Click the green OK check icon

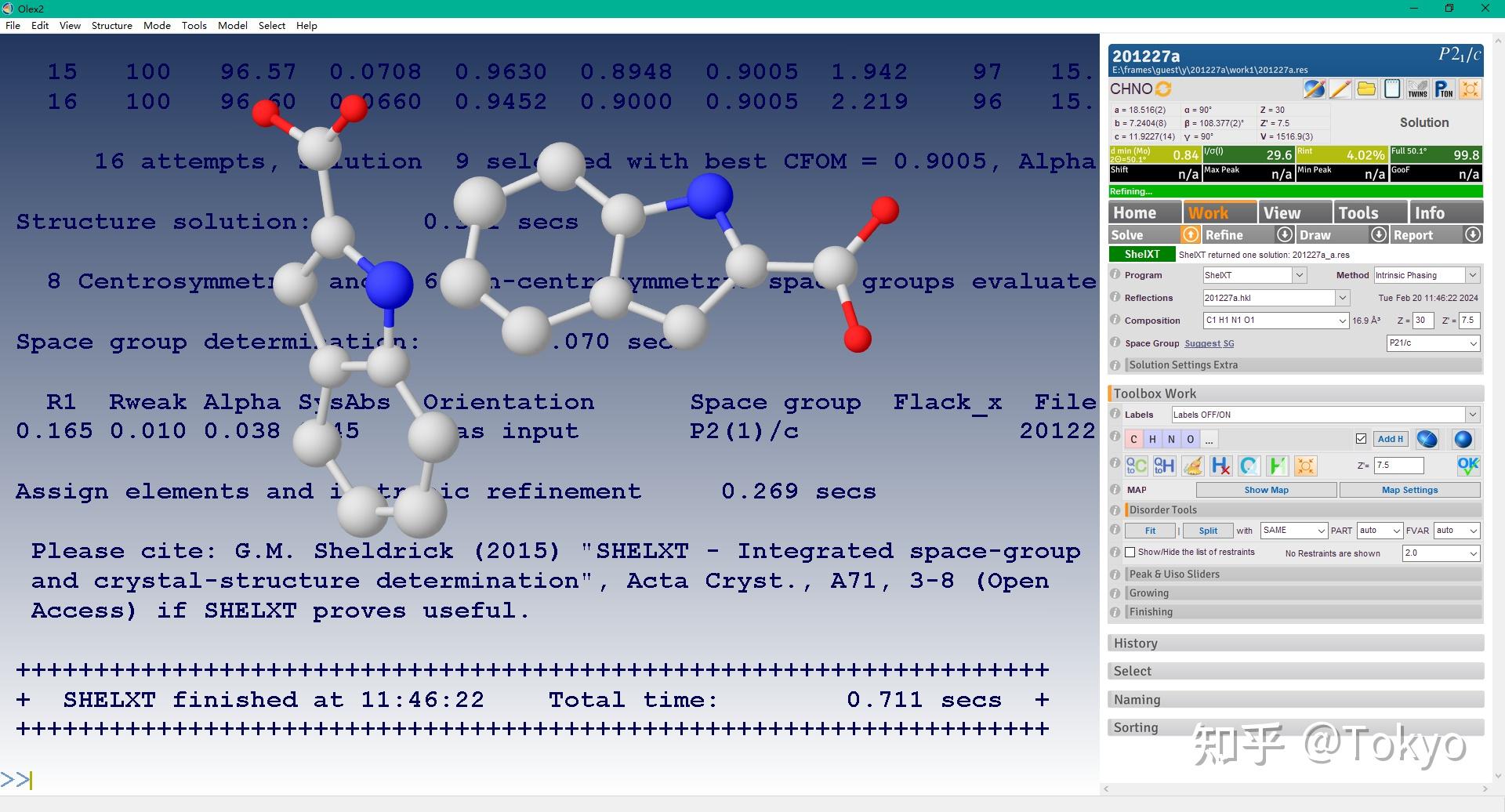[1468, 466]
